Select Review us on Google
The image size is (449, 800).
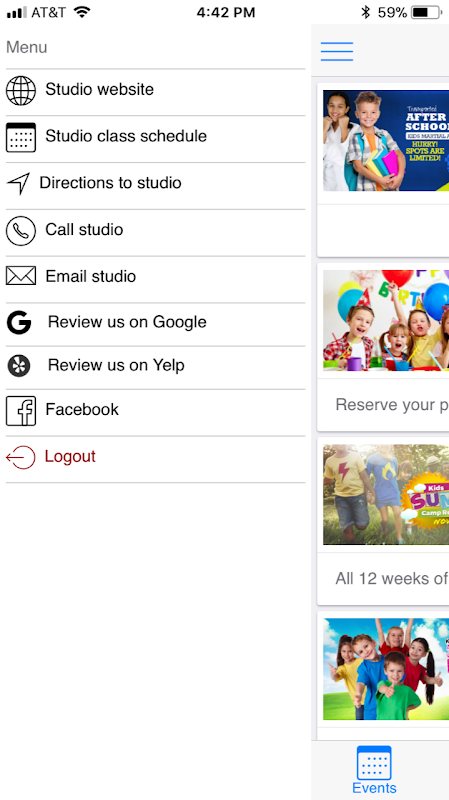point(156,324)
